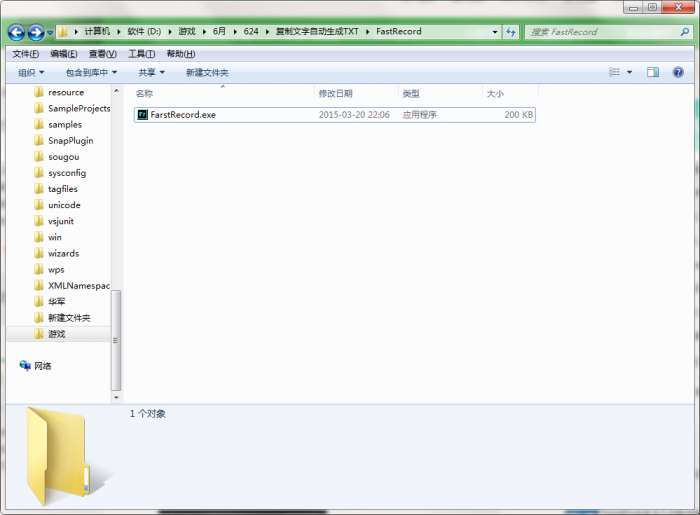Click the folder icon in the address bar
The image size is (700, 515).
coord(63,32)
